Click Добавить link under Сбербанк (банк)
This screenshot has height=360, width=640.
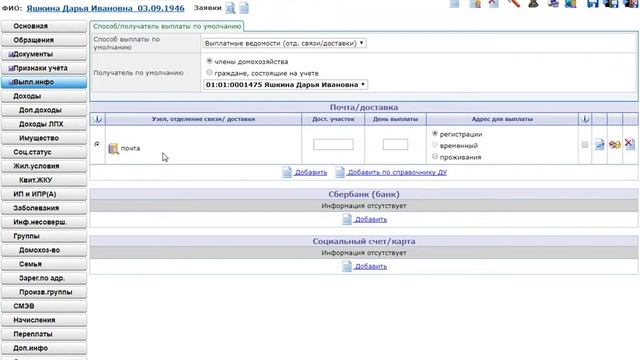point(371,220)
